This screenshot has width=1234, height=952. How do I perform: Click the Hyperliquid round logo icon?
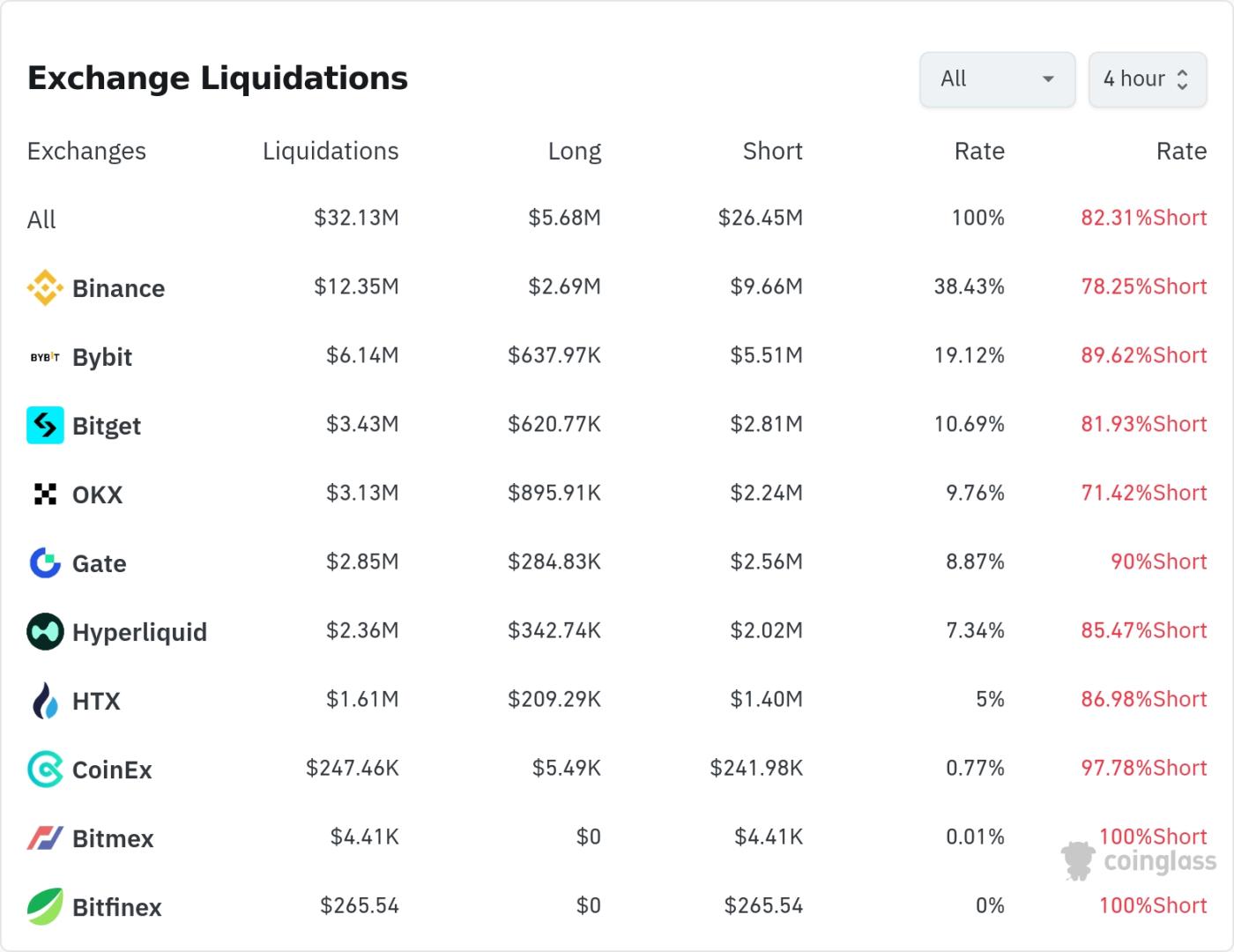(45, 631)
